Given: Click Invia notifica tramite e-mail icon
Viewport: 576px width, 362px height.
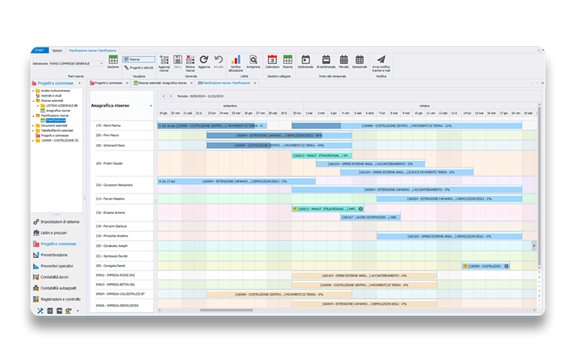Looking at the screenshot, I should point(381,63).
